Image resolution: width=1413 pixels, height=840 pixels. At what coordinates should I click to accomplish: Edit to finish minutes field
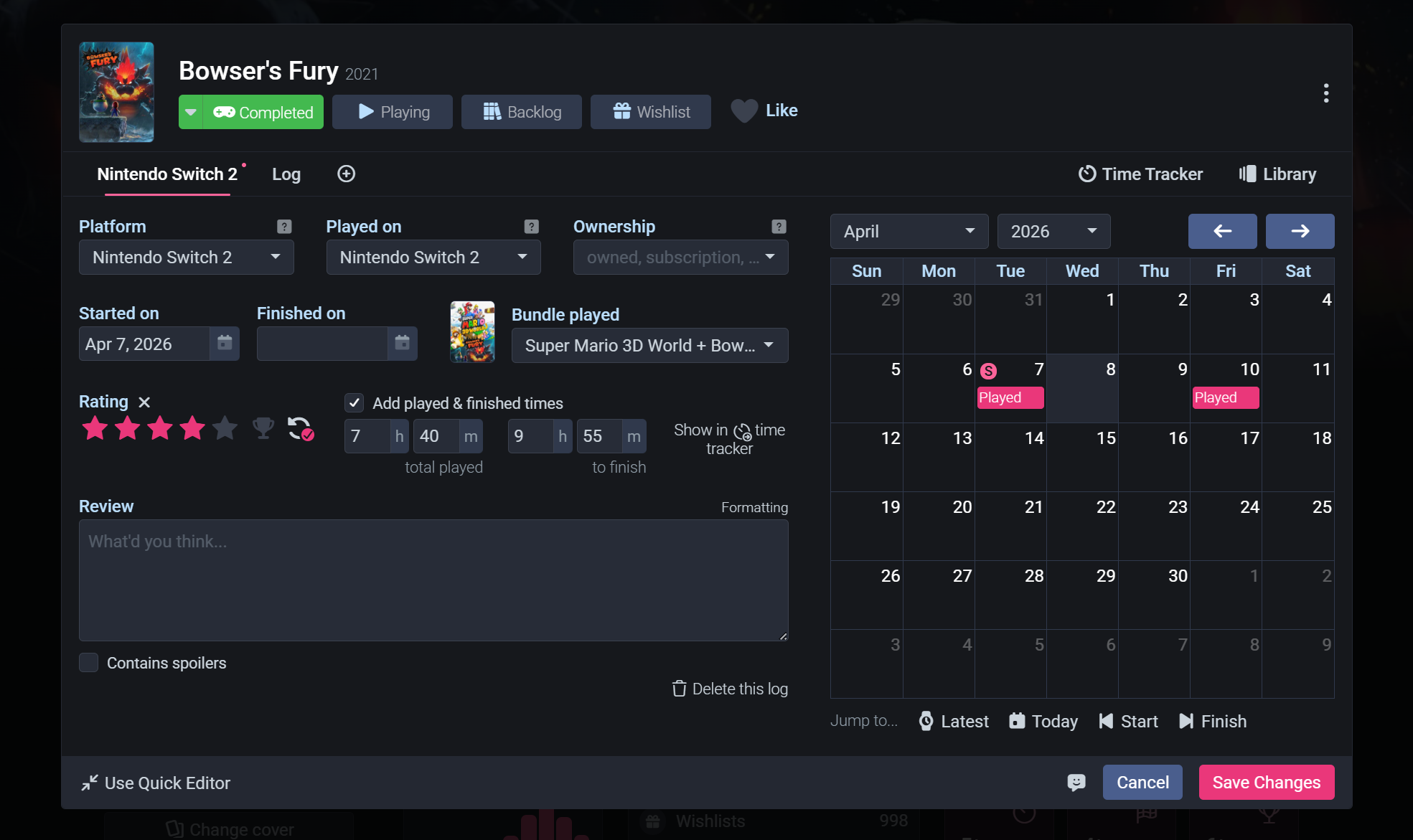[x=600, y=436]
